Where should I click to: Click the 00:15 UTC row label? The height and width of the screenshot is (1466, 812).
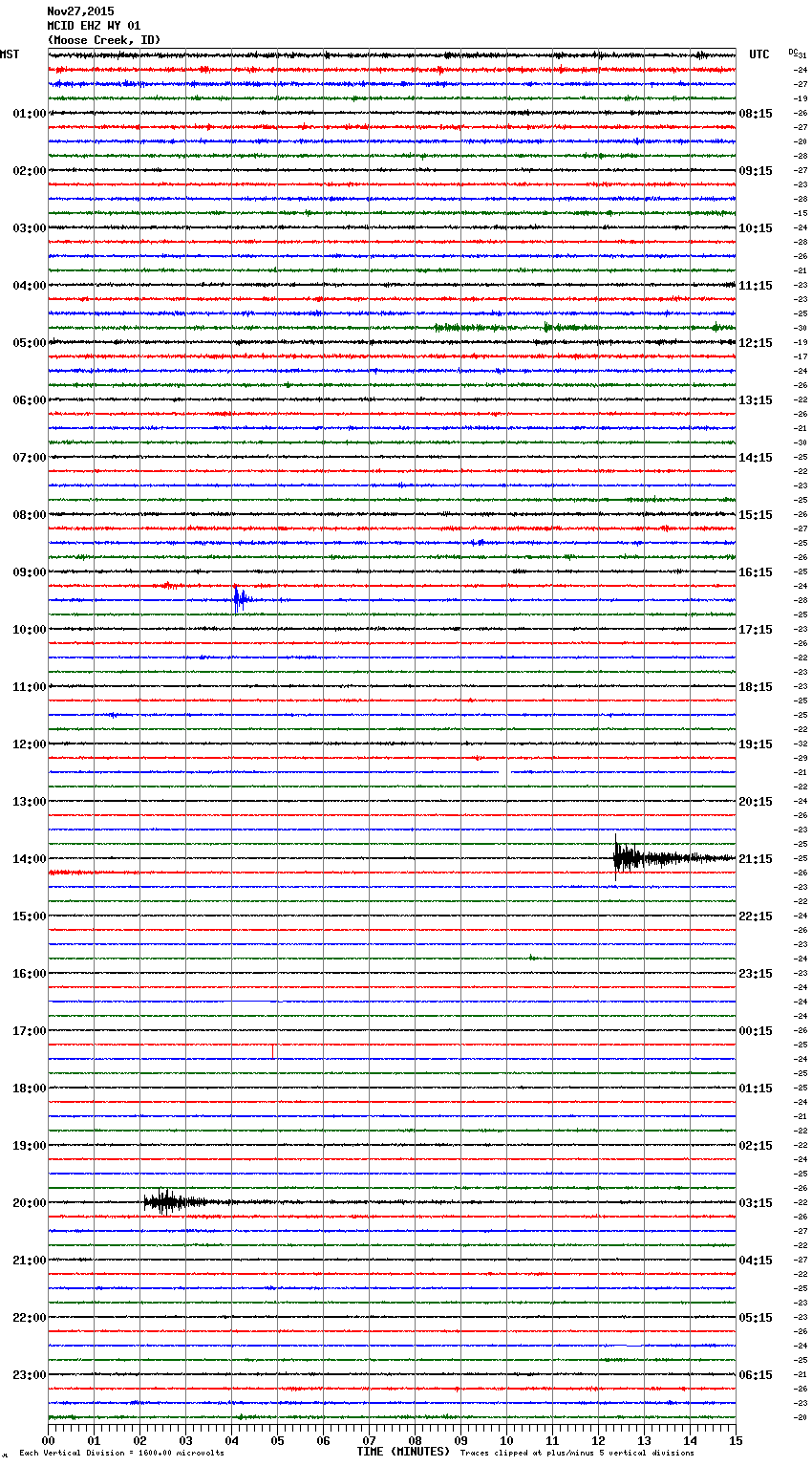(756, 1031)
